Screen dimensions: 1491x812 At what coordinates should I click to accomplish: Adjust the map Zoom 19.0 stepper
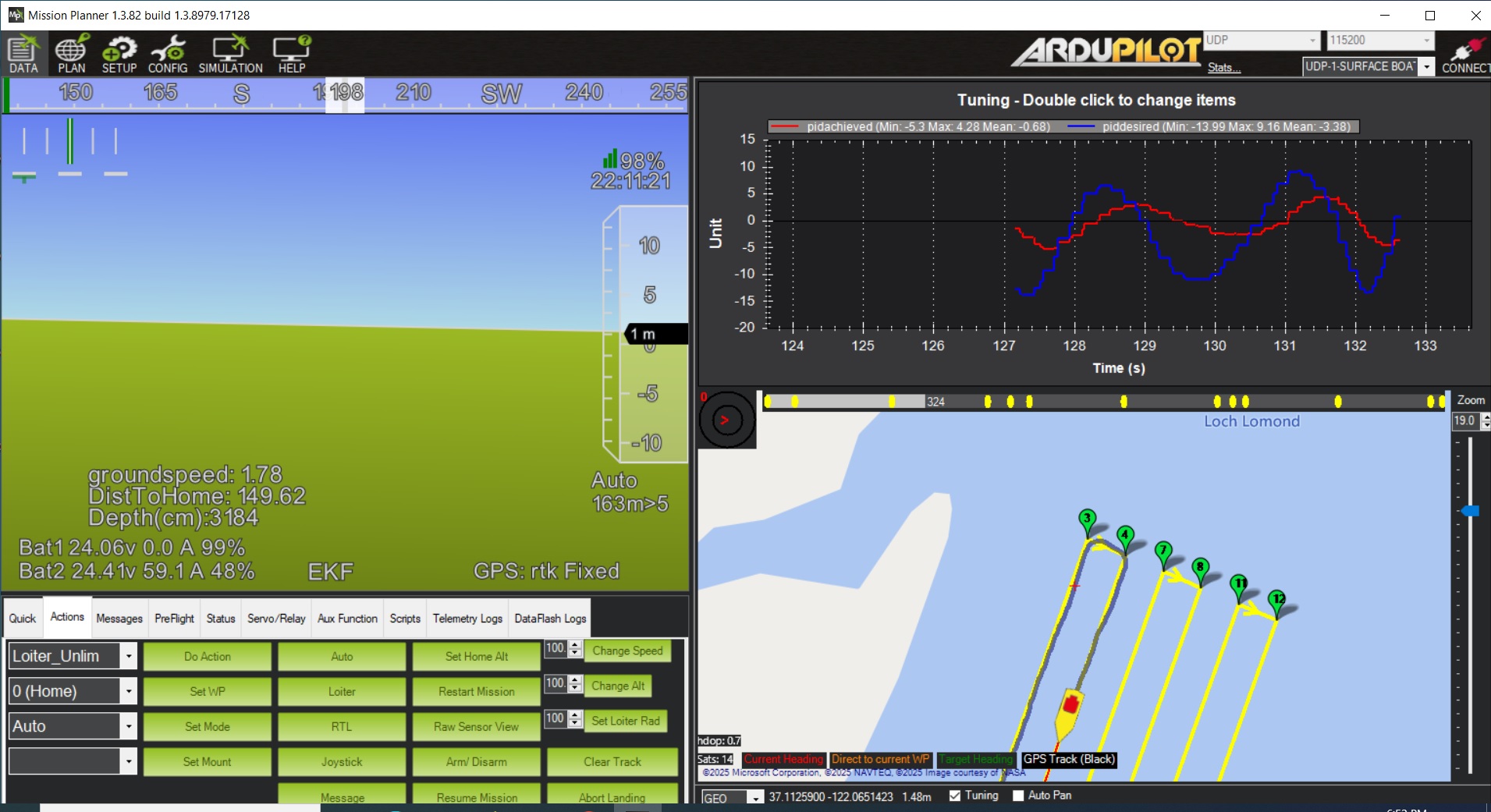tap(1486, 421)
